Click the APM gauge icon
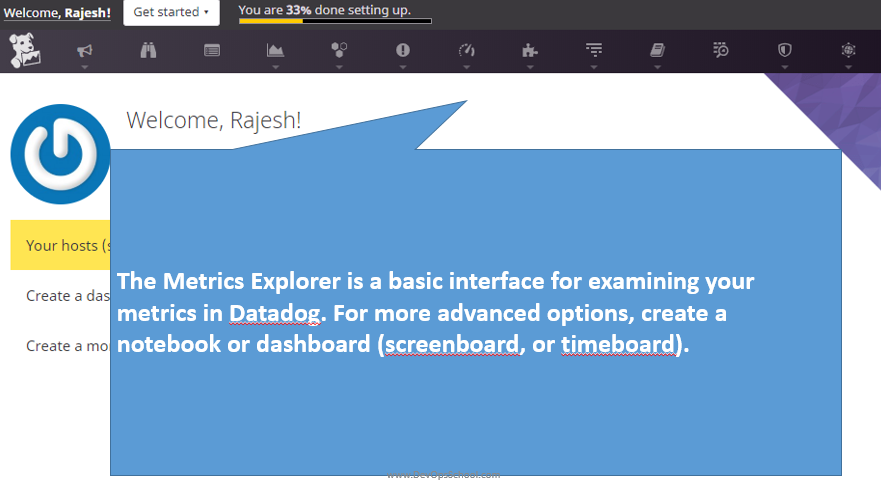This screenshot has width=881, height=494. pyautogui.click(x=466, y=50)
